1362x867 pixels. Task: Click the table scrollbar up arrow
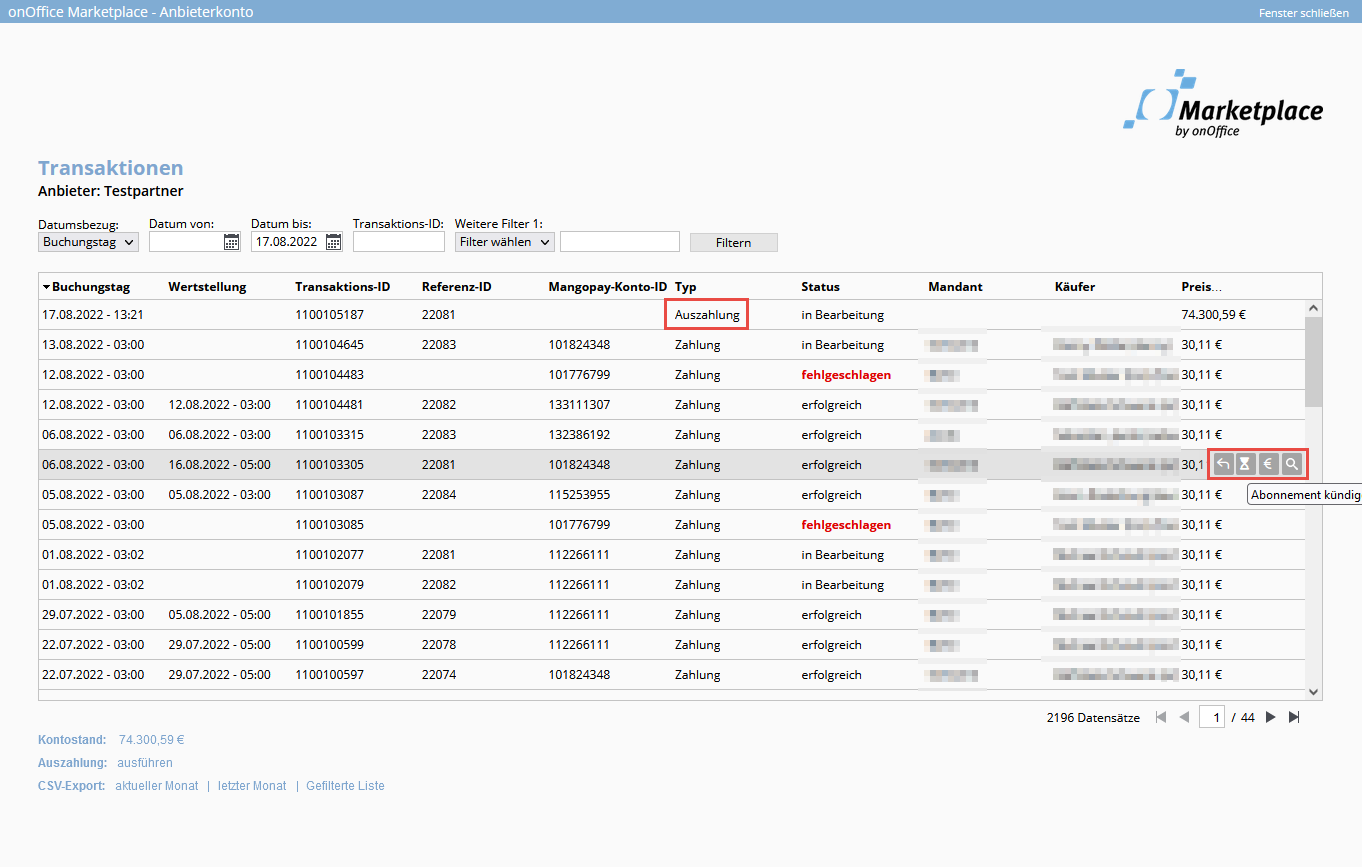(1314, 309)
